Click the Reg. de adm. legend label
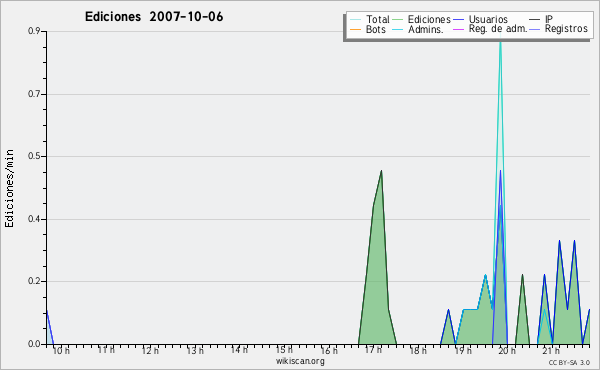Viewport: 600px width, 370px height. click(x=498, y=29)
